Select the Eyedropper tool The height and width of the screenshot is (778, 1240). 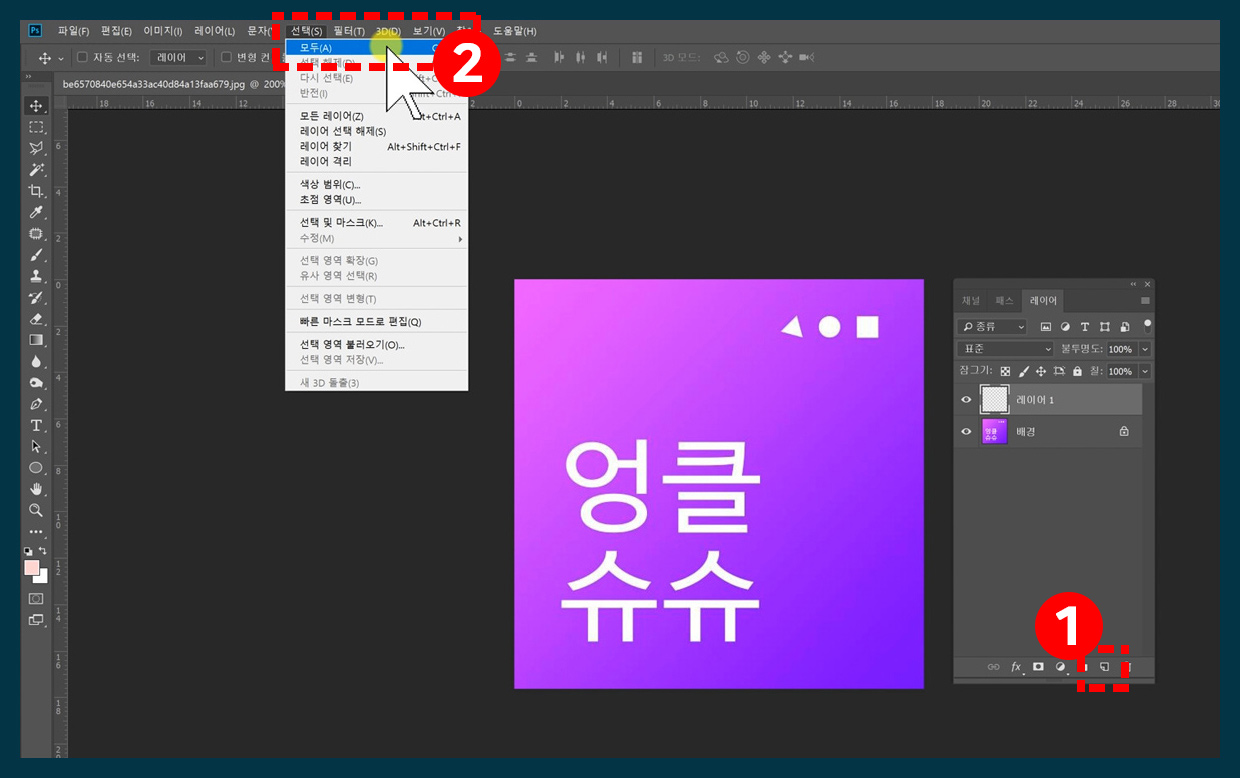pyautogui.click(x=36, y=212)
